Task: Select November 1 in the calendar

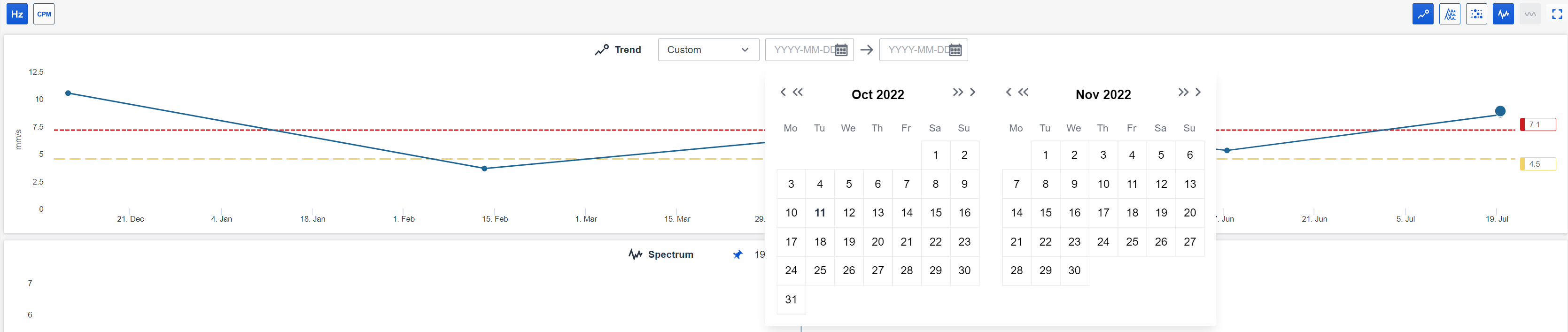Action: pos(1046,155)
